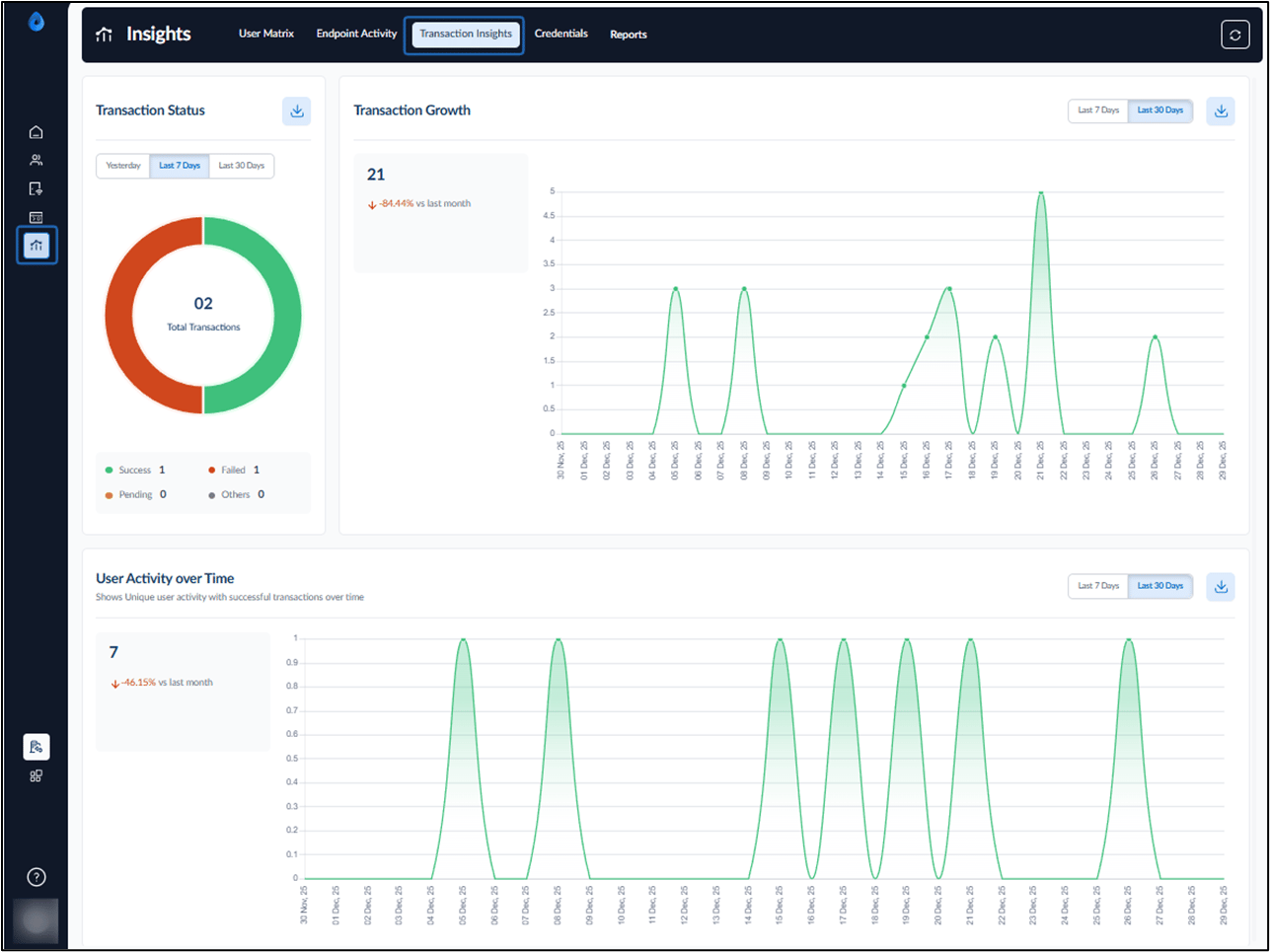
Task: Click the User Activity total value 7
Action: tap(113, 652)
